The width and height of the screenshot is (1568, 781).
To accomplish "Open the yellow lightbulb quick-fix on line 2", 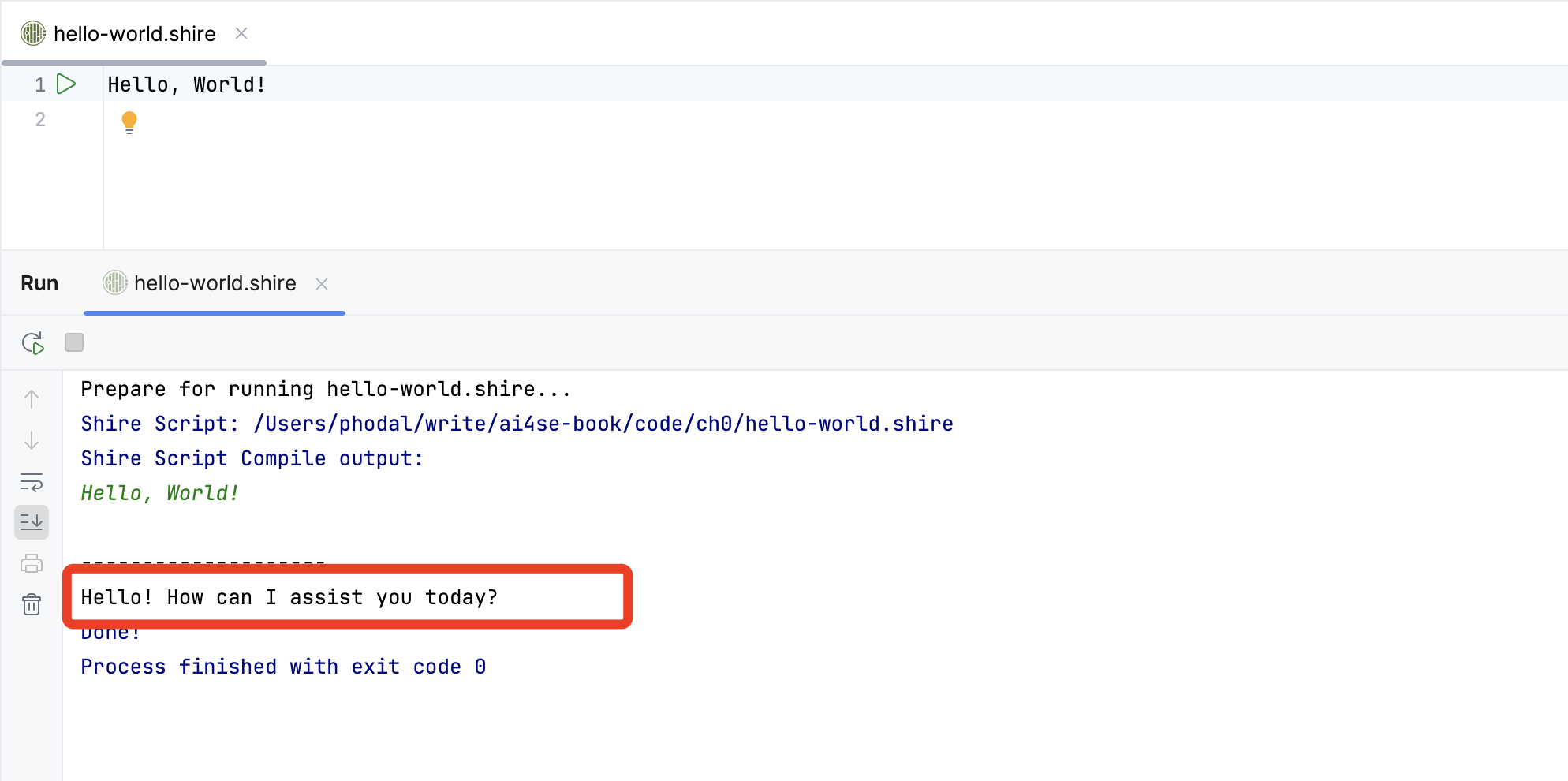I will (129, 122).
